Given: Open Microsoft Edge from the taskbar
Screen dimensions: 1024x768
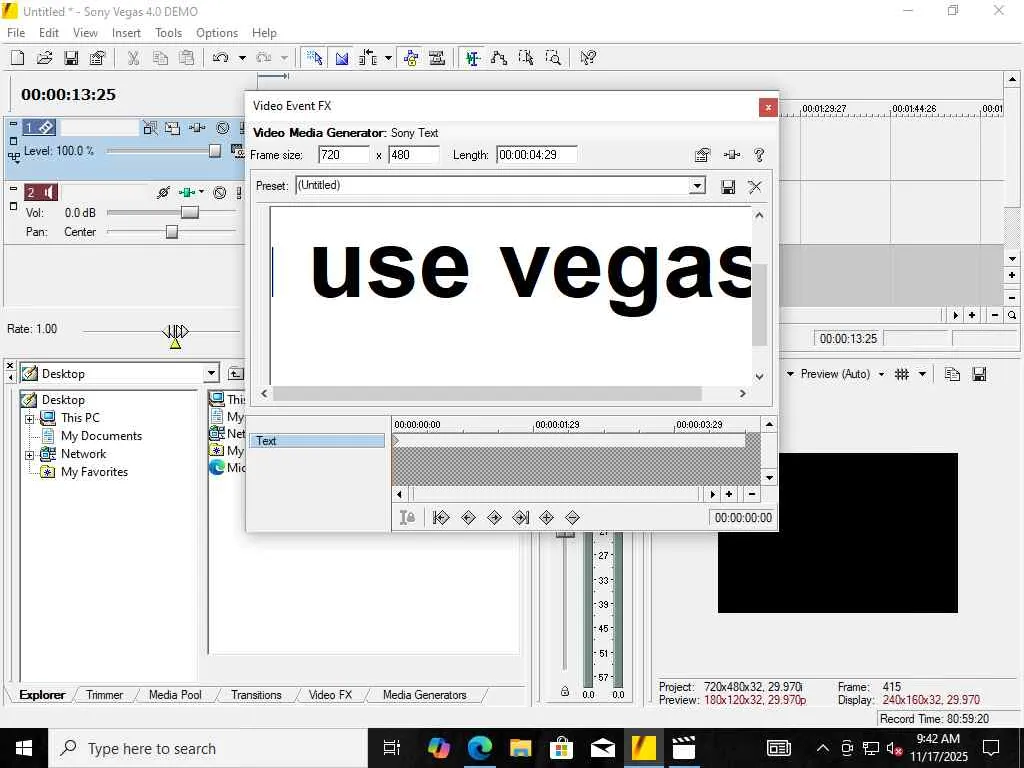Looking at the screenshot, I should point(479,748).
